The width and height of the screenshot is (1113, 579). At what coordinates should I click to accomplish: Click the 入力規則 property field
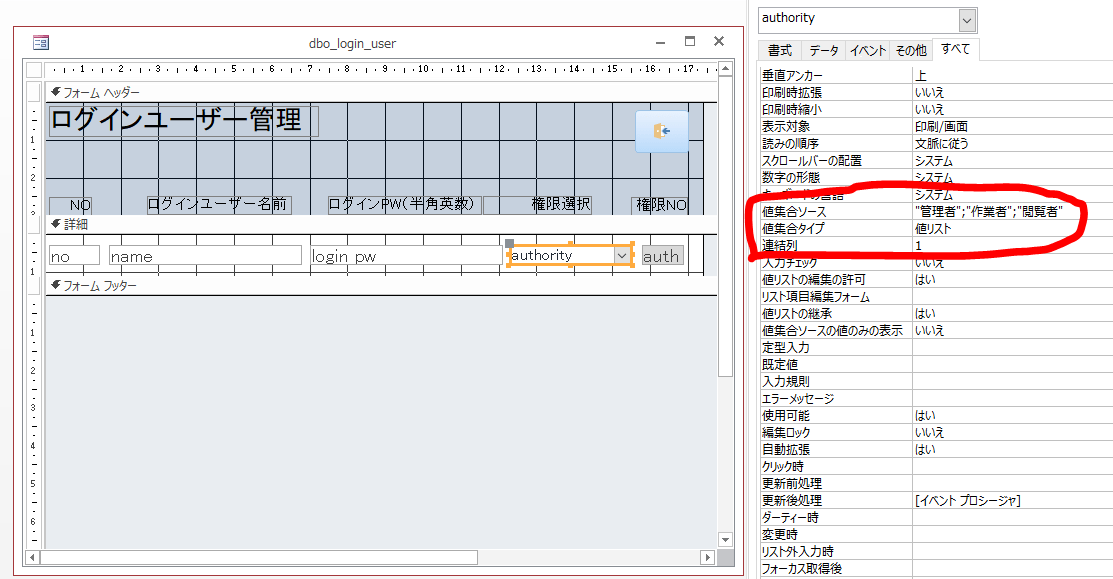pyautogui.click(x=1012, y=382)
